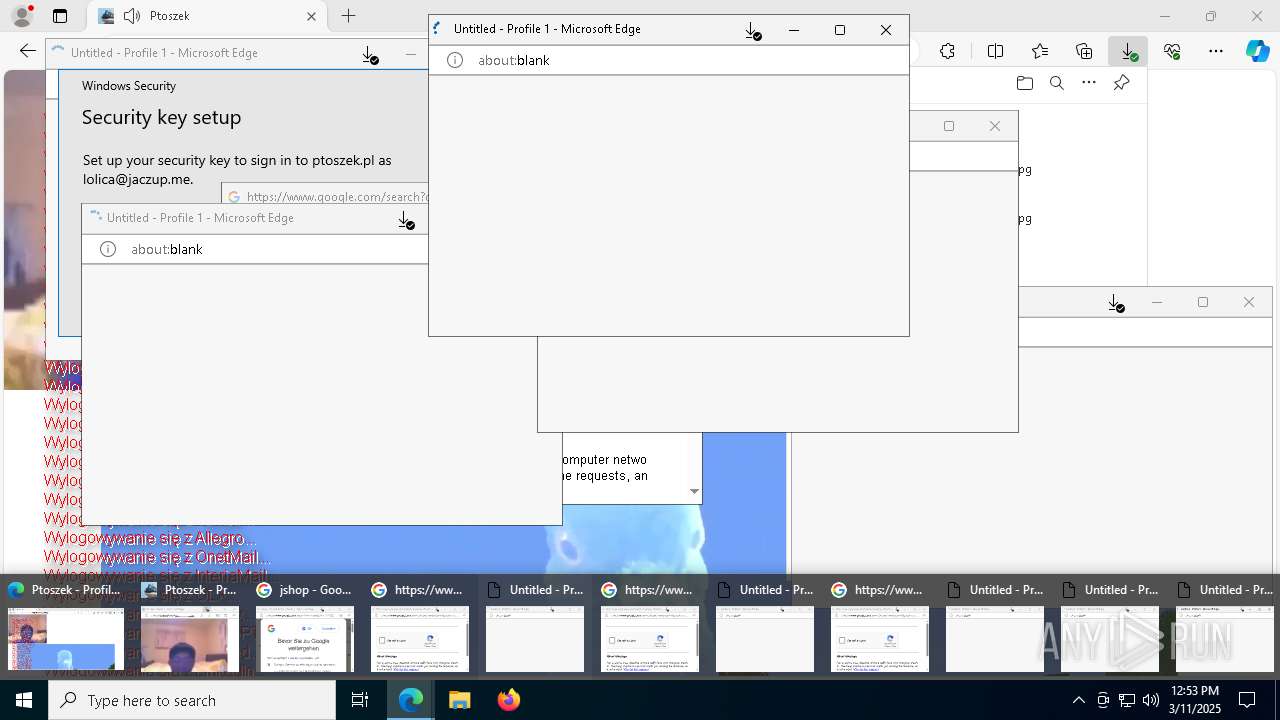The height and width of the screenshot is (720, 1280).
Task: Open downloads folder in downloads panel
Action: coord(1024,83)
